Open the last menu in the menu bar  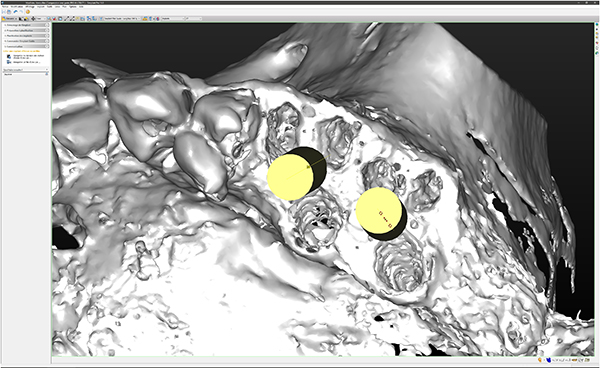[81, 7]
